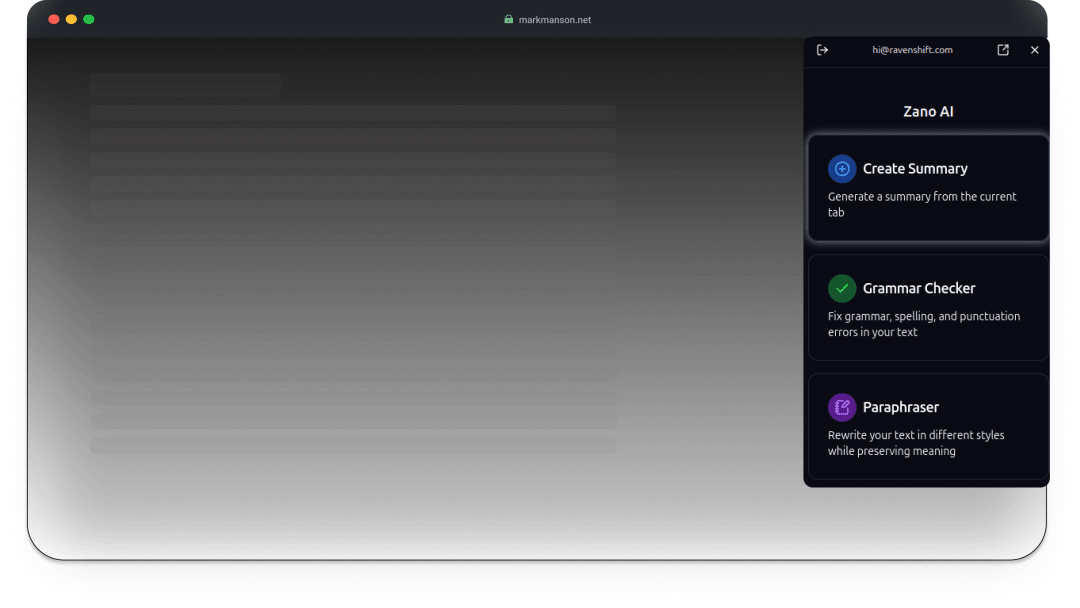Click the sign-out icon in Zano panel
1080x608 pixels.
click(x=822, y=50)
